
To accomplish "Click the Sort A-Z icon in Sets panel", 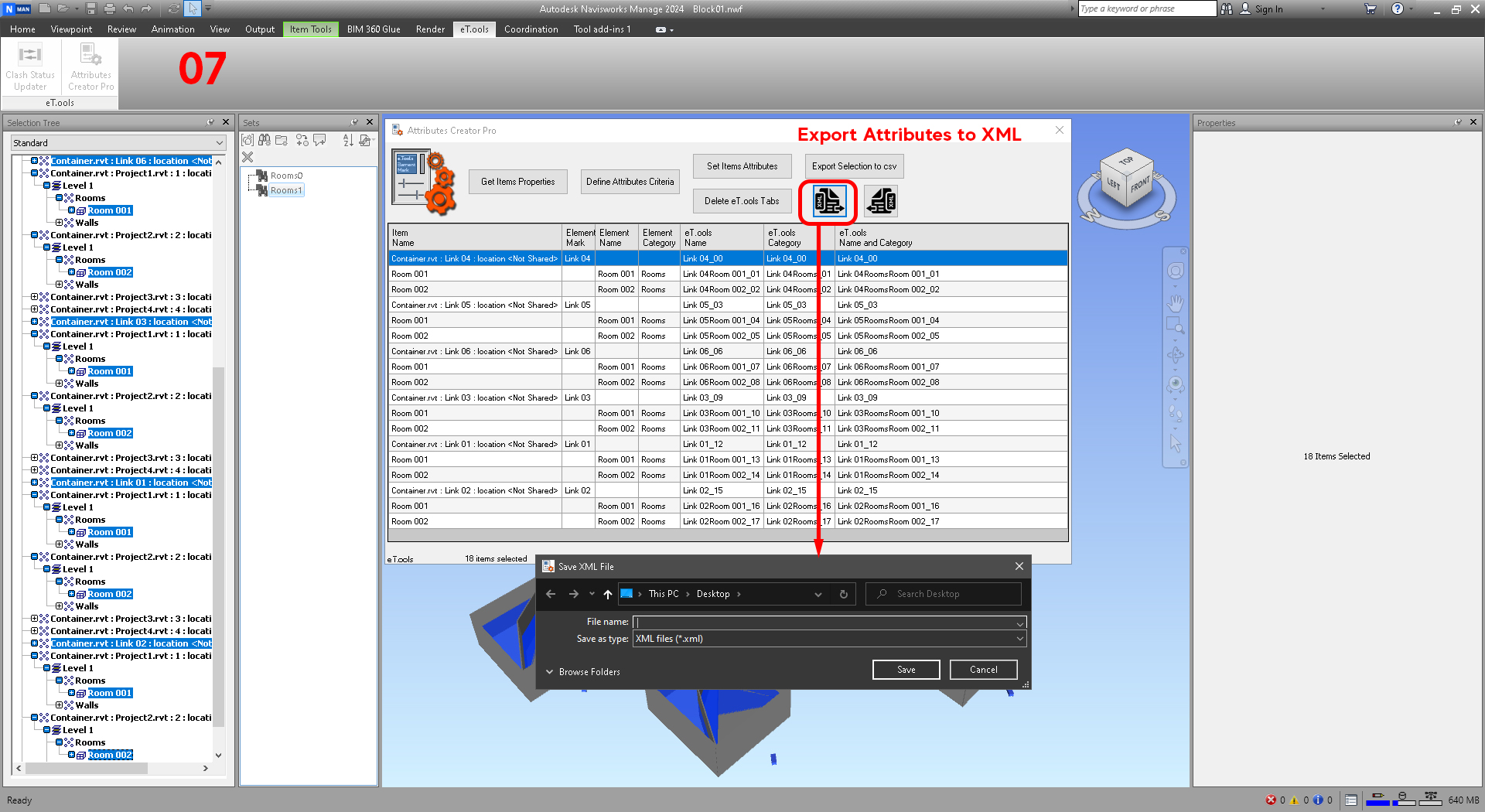I will point(348,140).
